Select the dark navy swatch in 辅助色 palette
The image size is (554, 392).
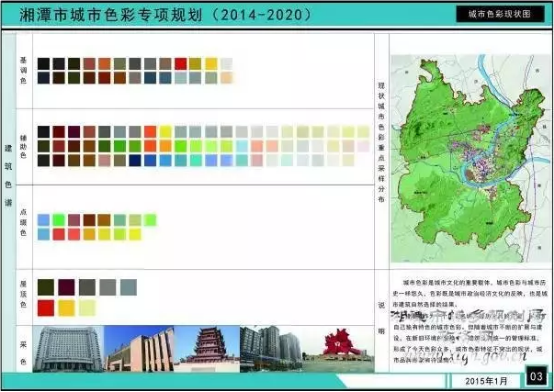tap(135, 160)
